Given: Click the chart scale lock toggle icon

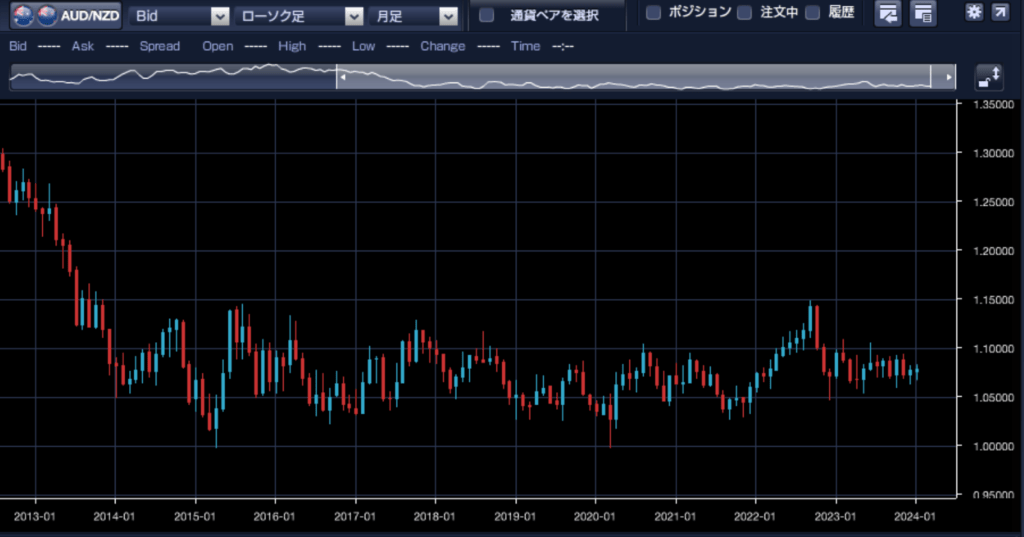Looking at the screenshot, I should point(989,77).
